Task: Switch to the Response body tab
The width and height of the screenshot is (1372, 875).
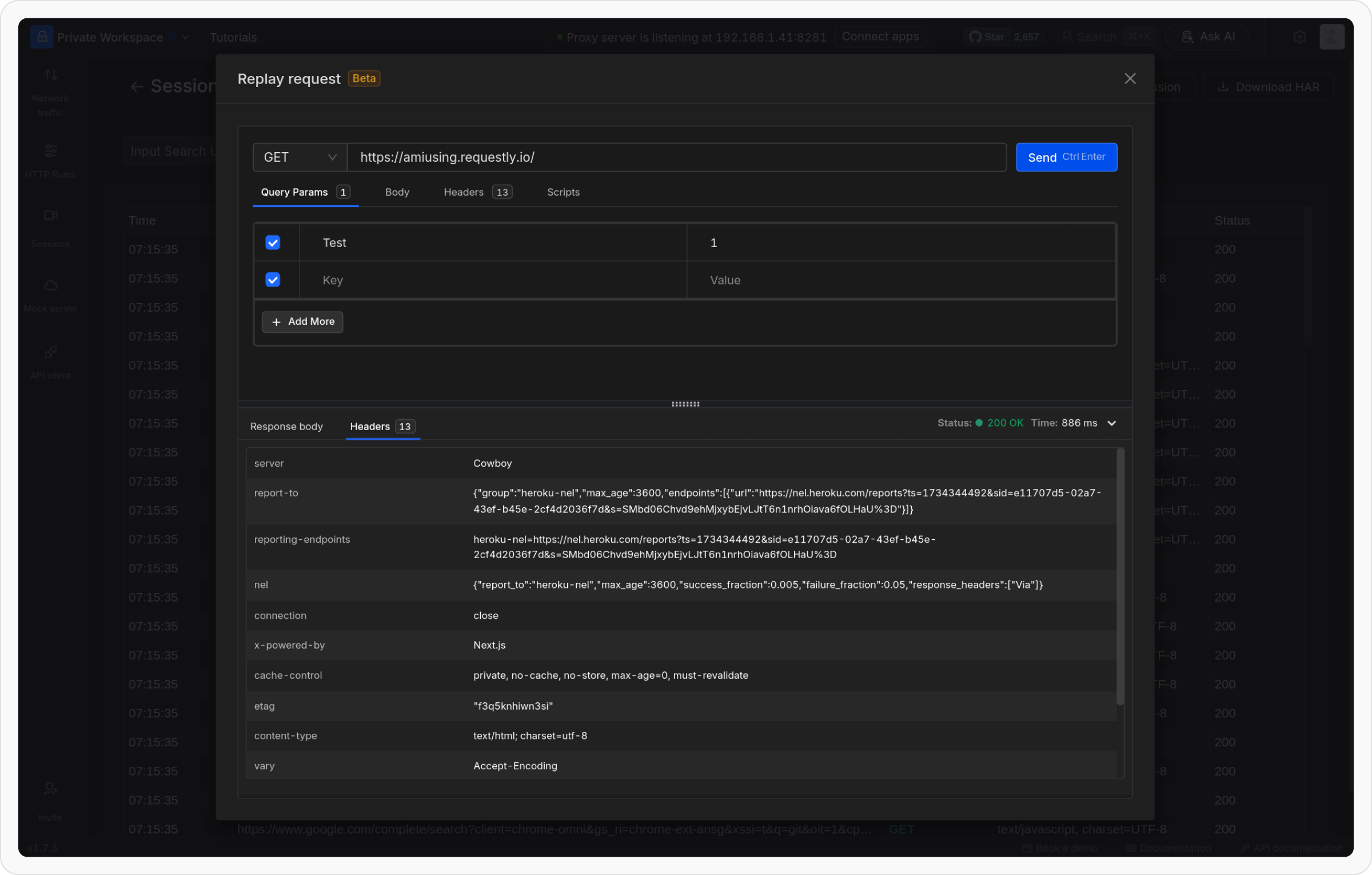Action: pyautogui.click(x=286, y=427)
